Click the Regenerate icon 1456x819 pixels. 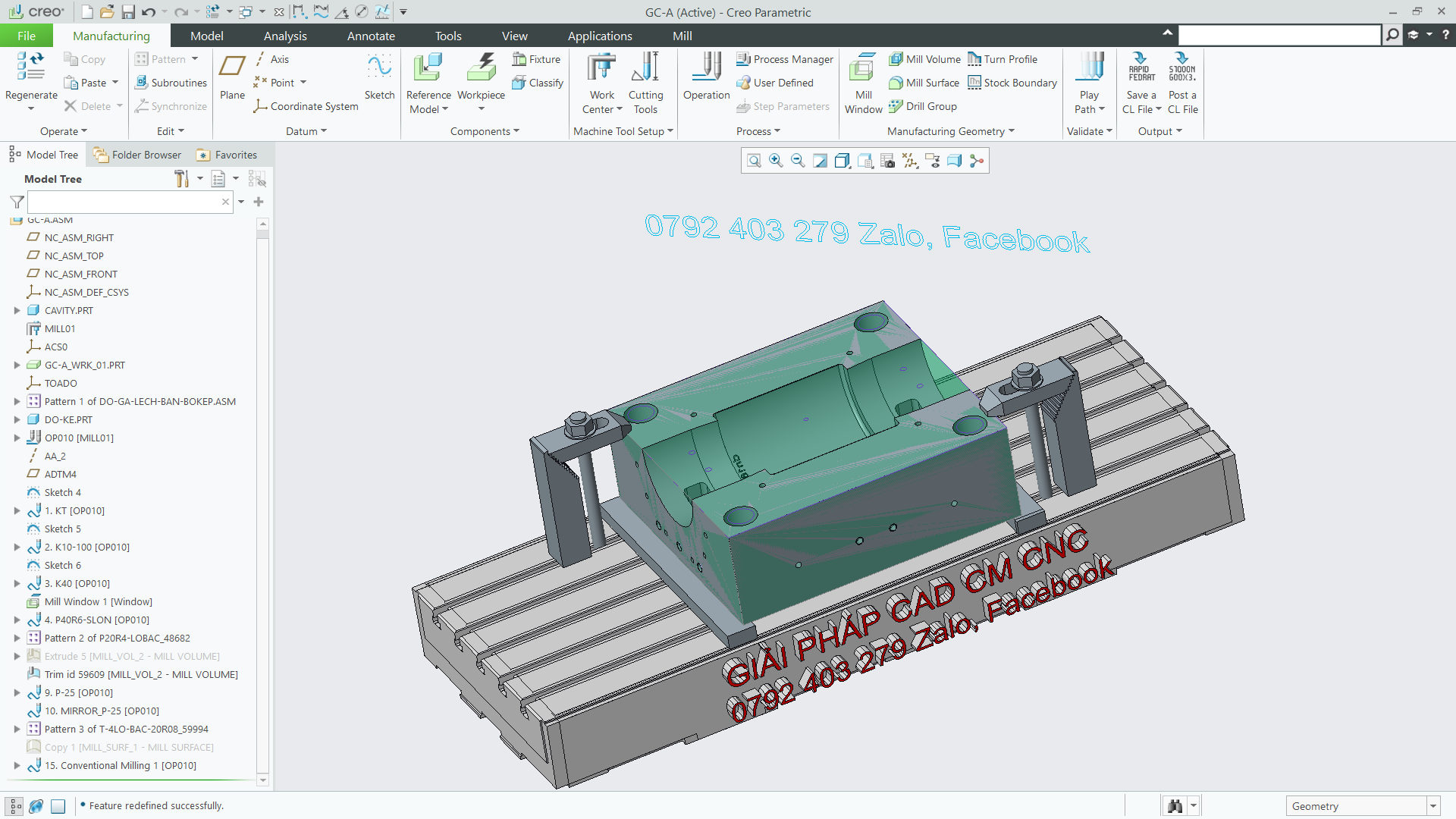coord(30,67)
